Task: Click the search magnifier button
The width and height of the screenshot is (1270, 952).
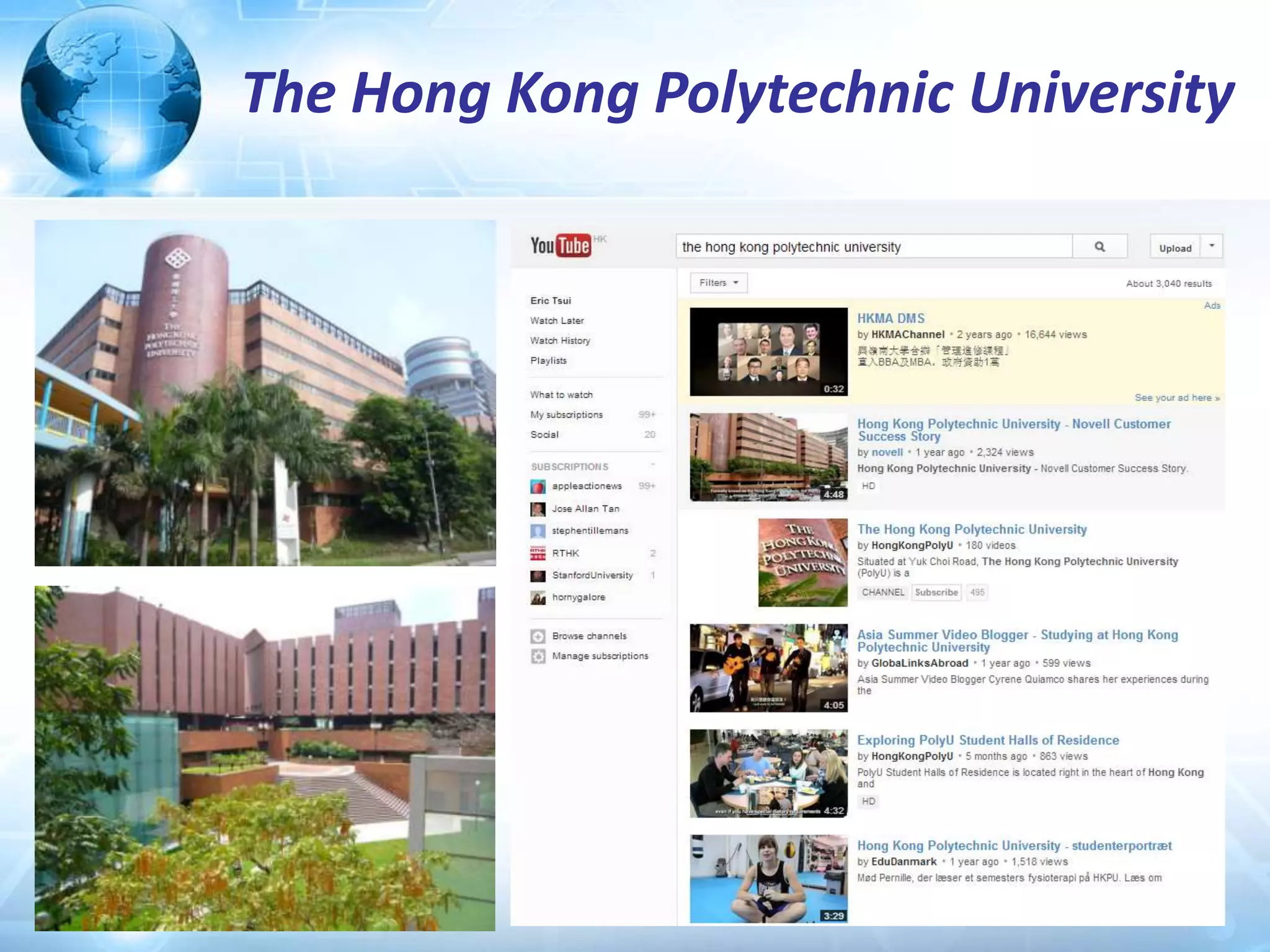Action: 1100,247
